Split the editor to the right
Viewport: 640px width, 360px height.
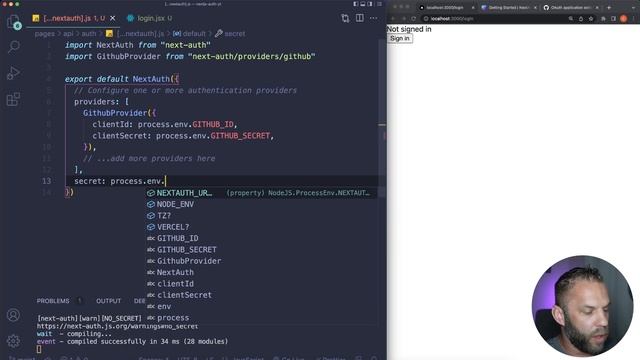(360, 18)
